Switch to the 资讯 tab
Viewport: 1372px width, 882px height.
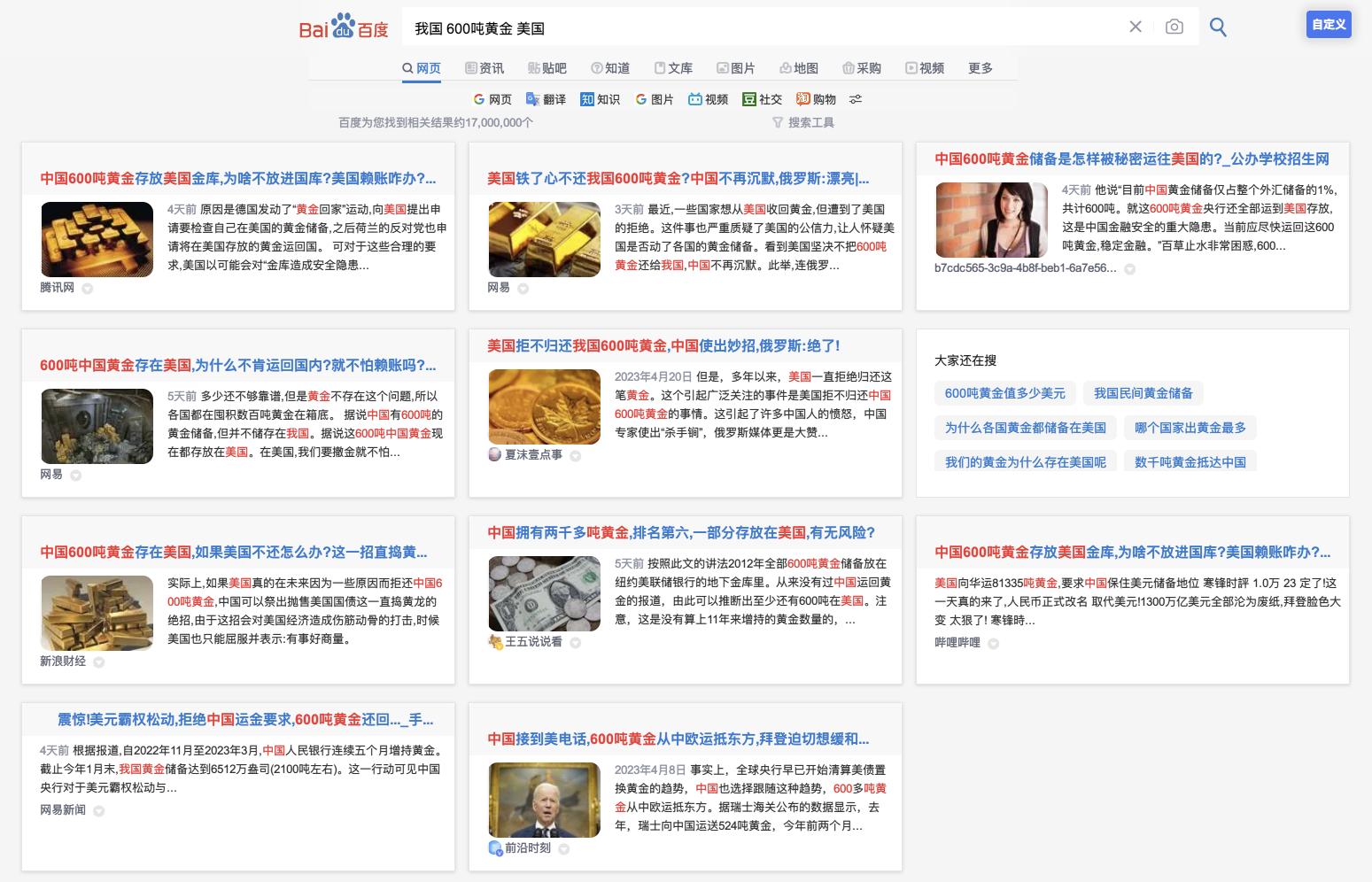pyautogui.click(x=485, y=67)
